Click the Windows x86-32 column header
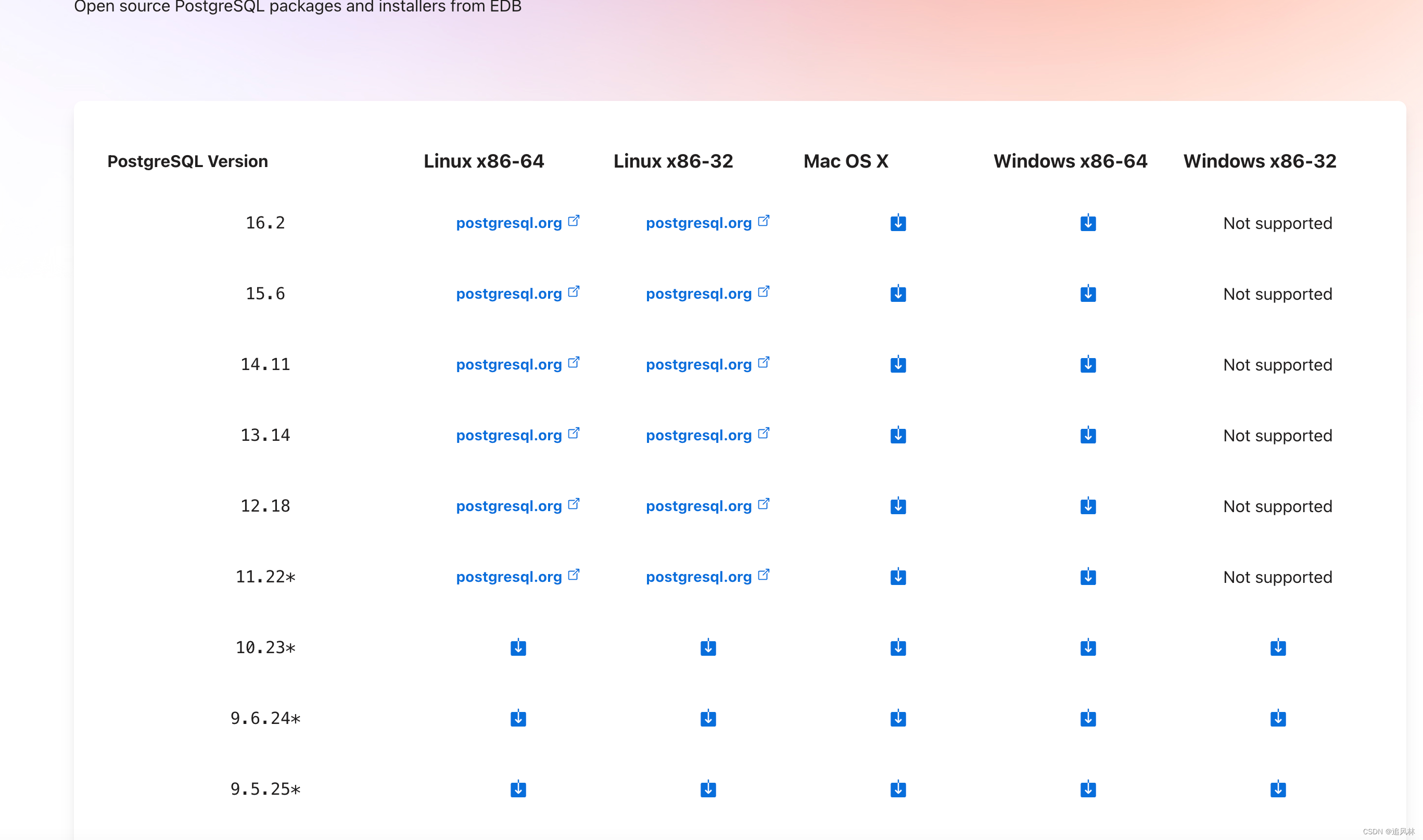1423x840 pixels. pyautogui.click(x=1260, y=161)
